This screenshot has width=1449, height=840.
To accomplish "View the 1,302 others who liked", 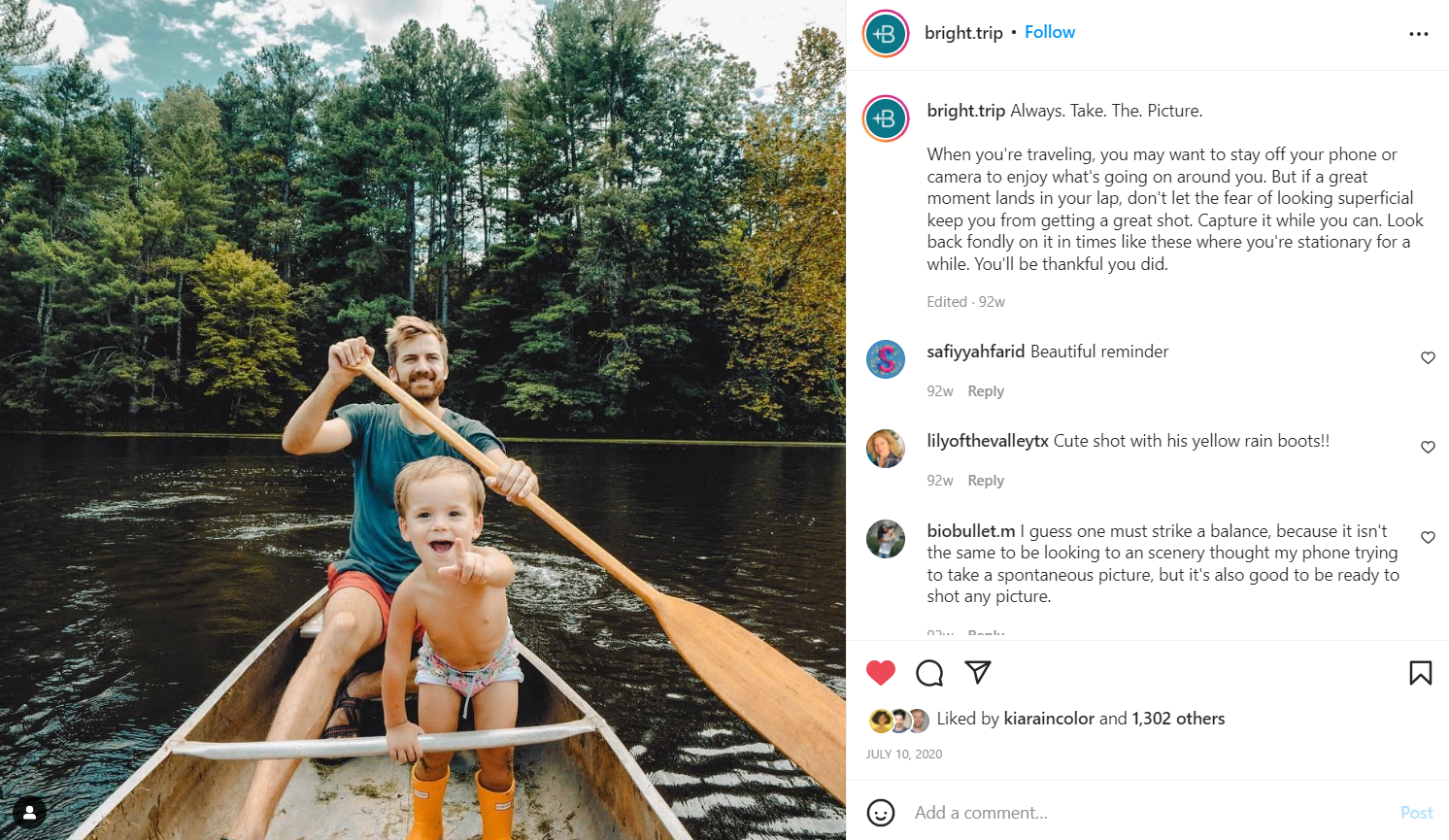I will [x=1178, y=719].
